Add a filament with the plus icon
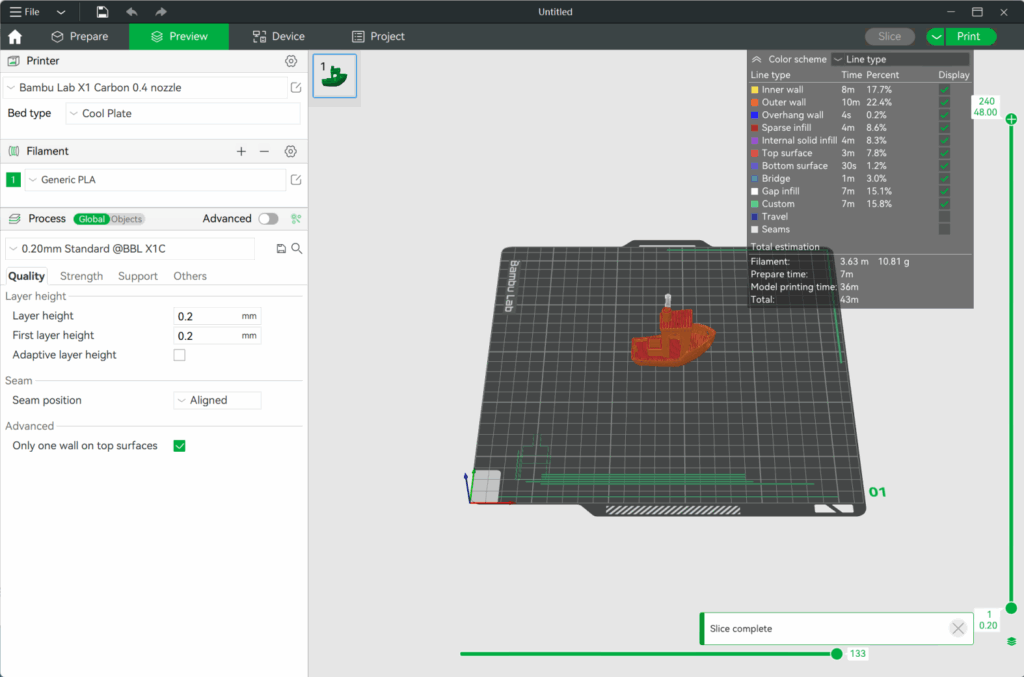The image size is (1024, 677). click(241, 151)
